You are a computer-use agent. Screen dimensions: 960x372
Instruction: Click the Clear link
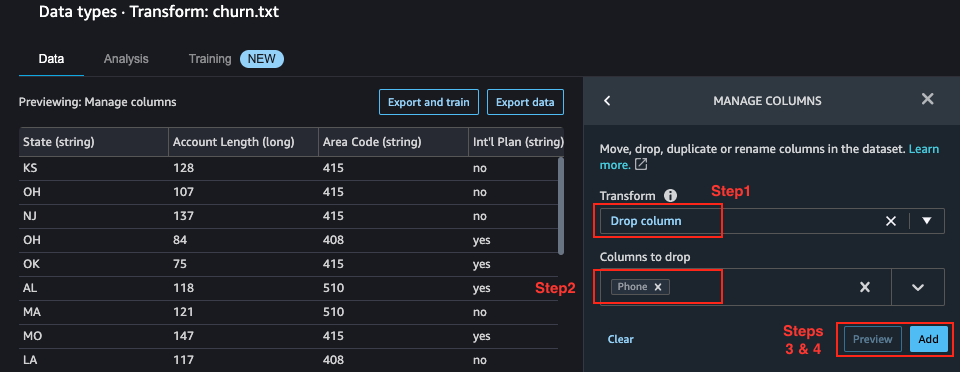[621, 339]
